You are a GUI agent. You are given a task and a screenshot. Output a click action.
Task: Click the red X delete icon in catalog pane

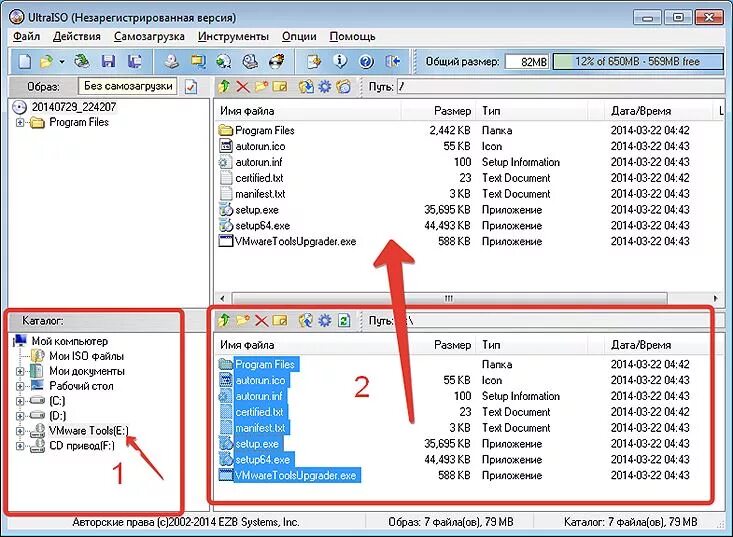coord(261,321)
